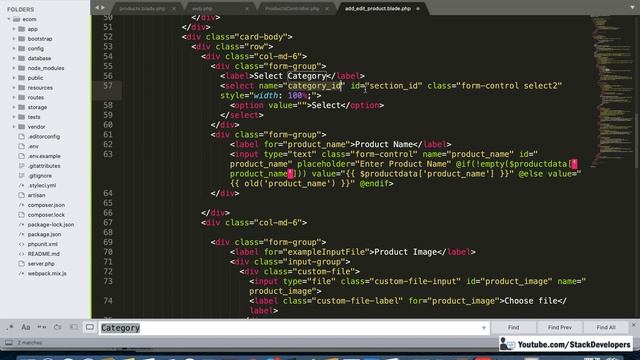Click unsaved dot on add_edit_product.blade.php tab
Screen dimensions: 640x360
point(418,9)
